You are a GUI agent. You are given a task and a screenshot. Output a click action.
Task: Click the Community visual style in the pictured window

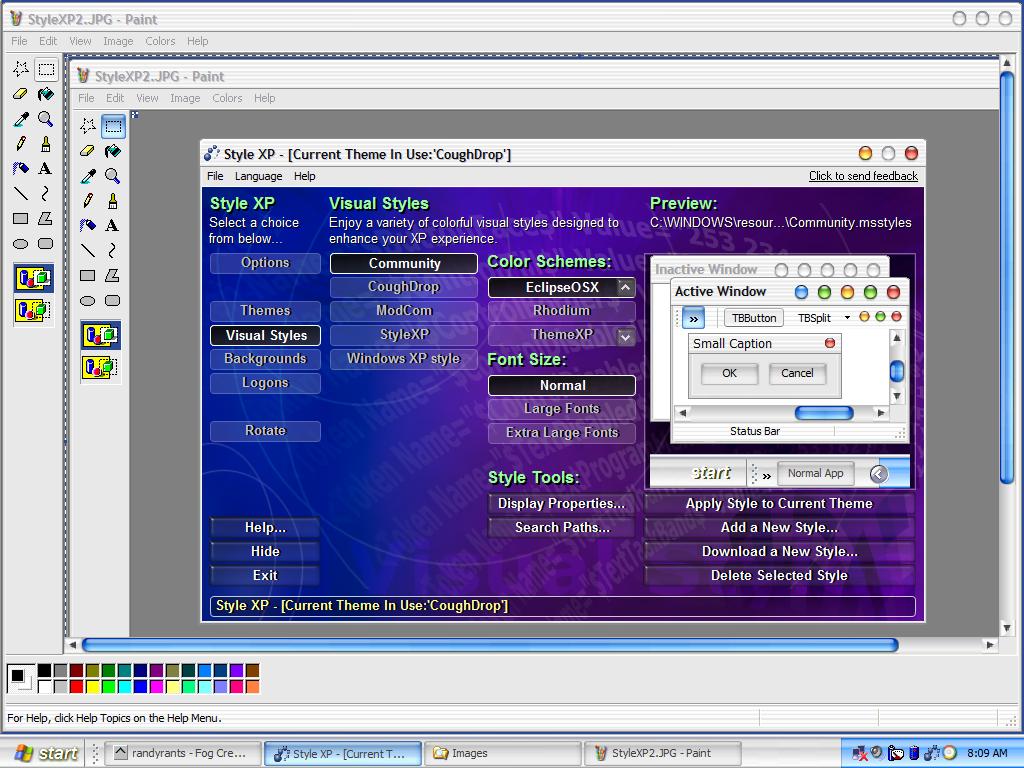click(404, 263)
